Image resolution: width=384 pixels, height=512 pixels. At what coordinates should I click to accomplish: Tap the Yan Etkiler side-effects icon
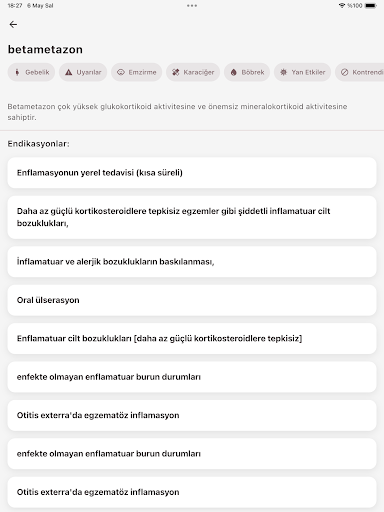click(x=283, y=72)
